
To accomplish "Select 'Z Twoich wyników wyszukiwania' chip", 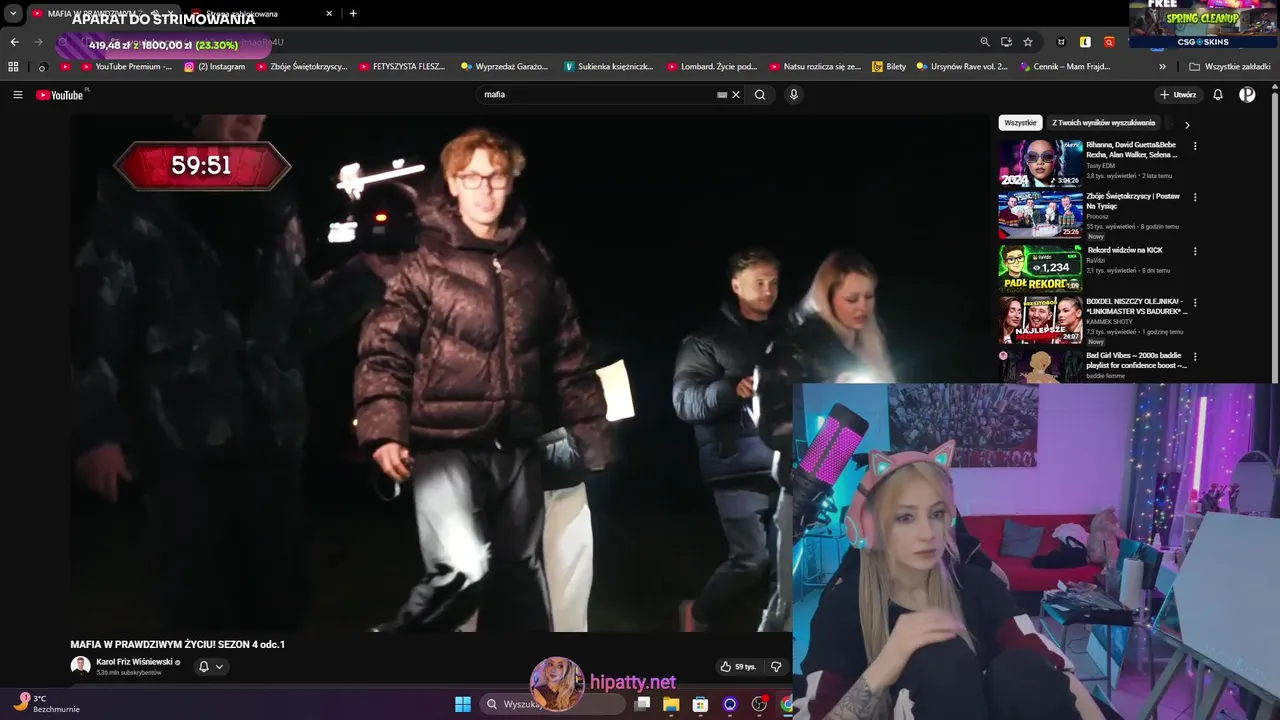I will [1103, 123].
